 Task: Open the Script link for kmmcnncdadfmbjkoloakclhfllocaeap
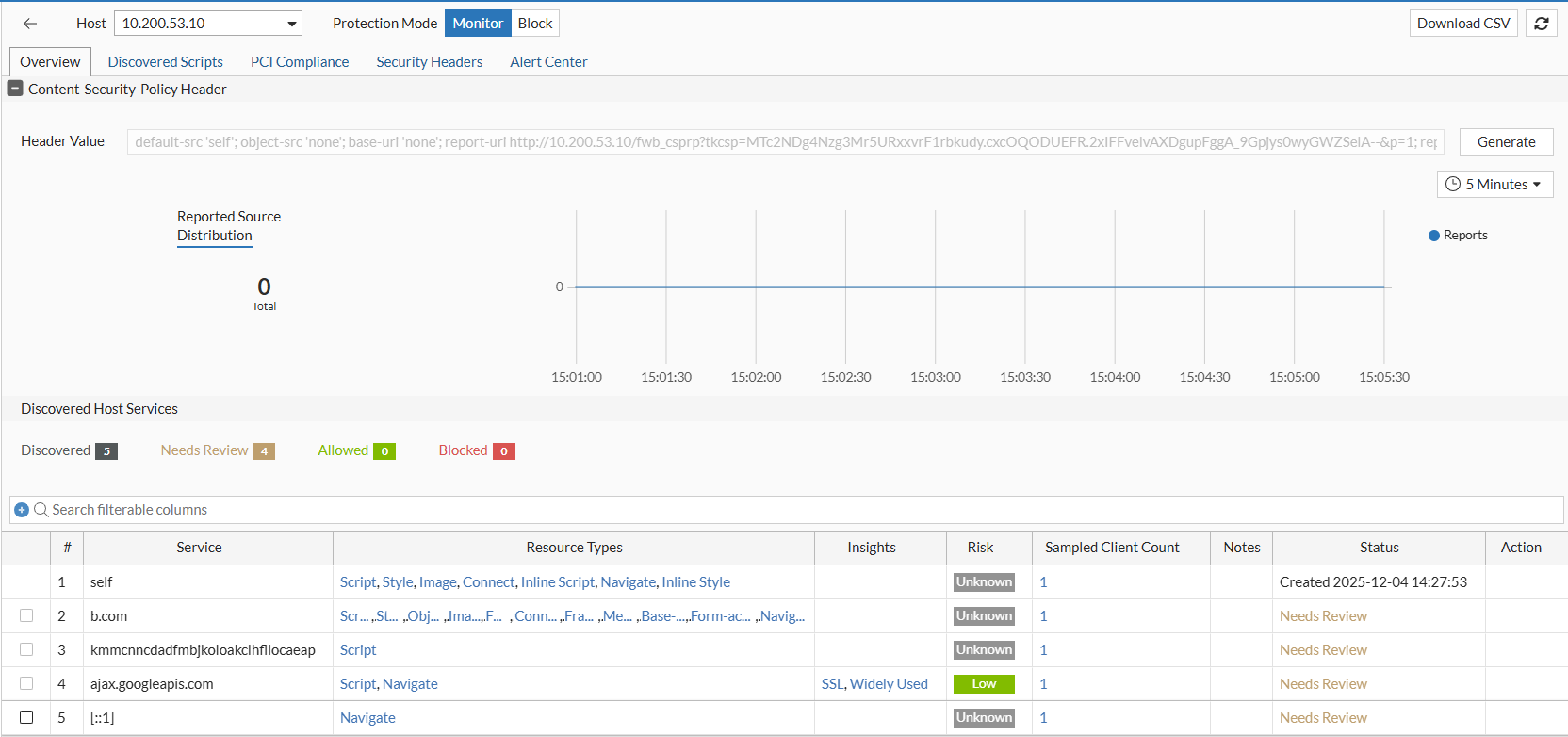click(358, 650)
